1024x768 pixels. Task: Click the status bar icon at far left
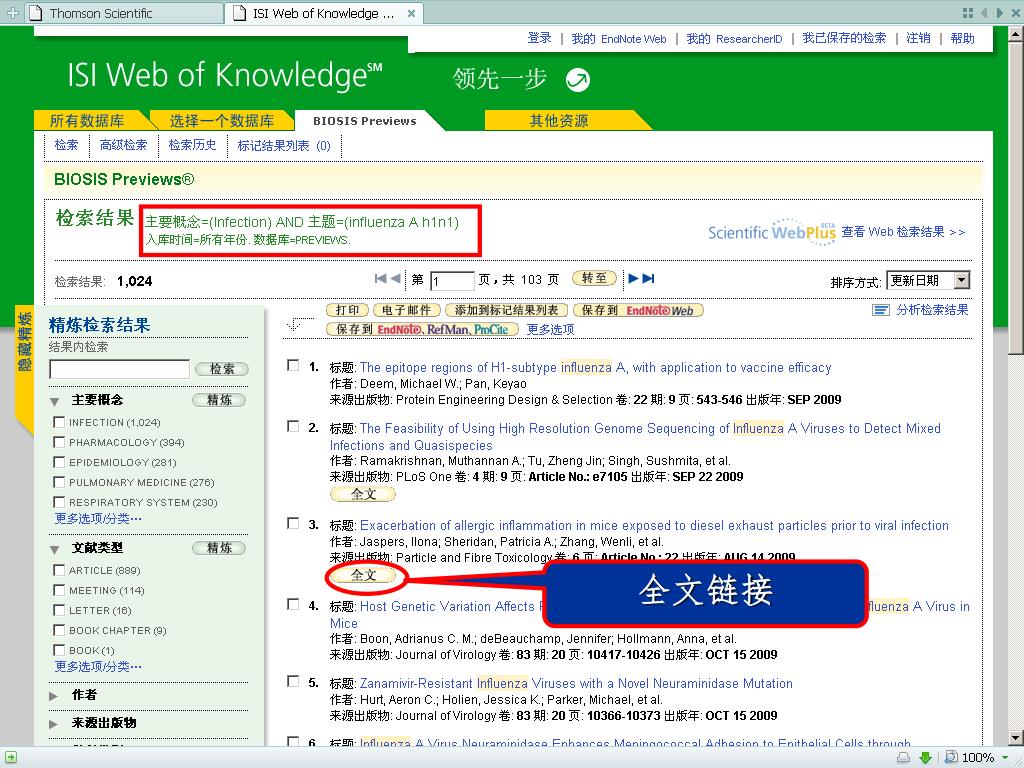[x=10, y=758]
